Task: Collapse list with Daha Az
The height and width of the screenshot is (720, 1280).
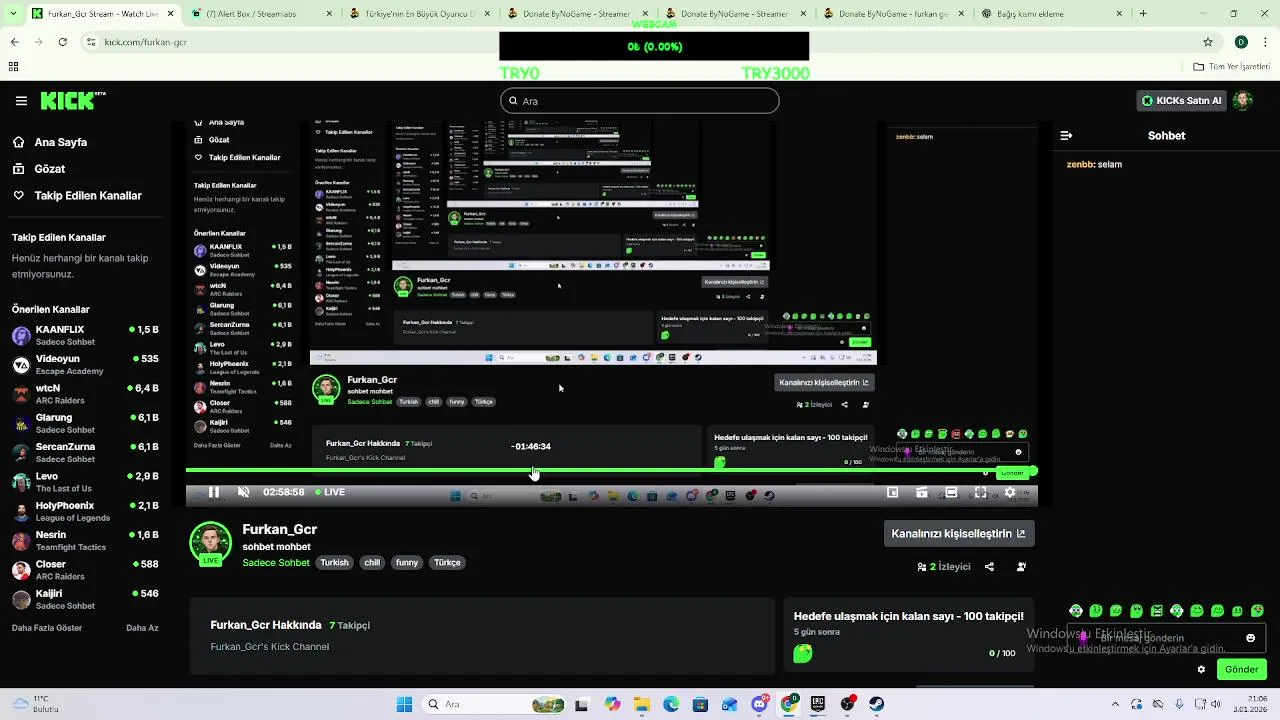Action: tap(142, 628)
